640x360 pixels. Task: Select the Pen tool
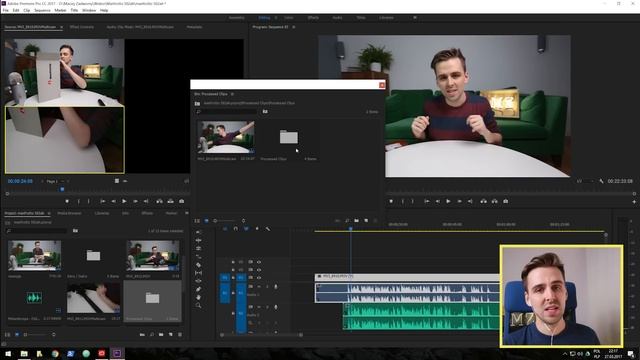(198, 289)
